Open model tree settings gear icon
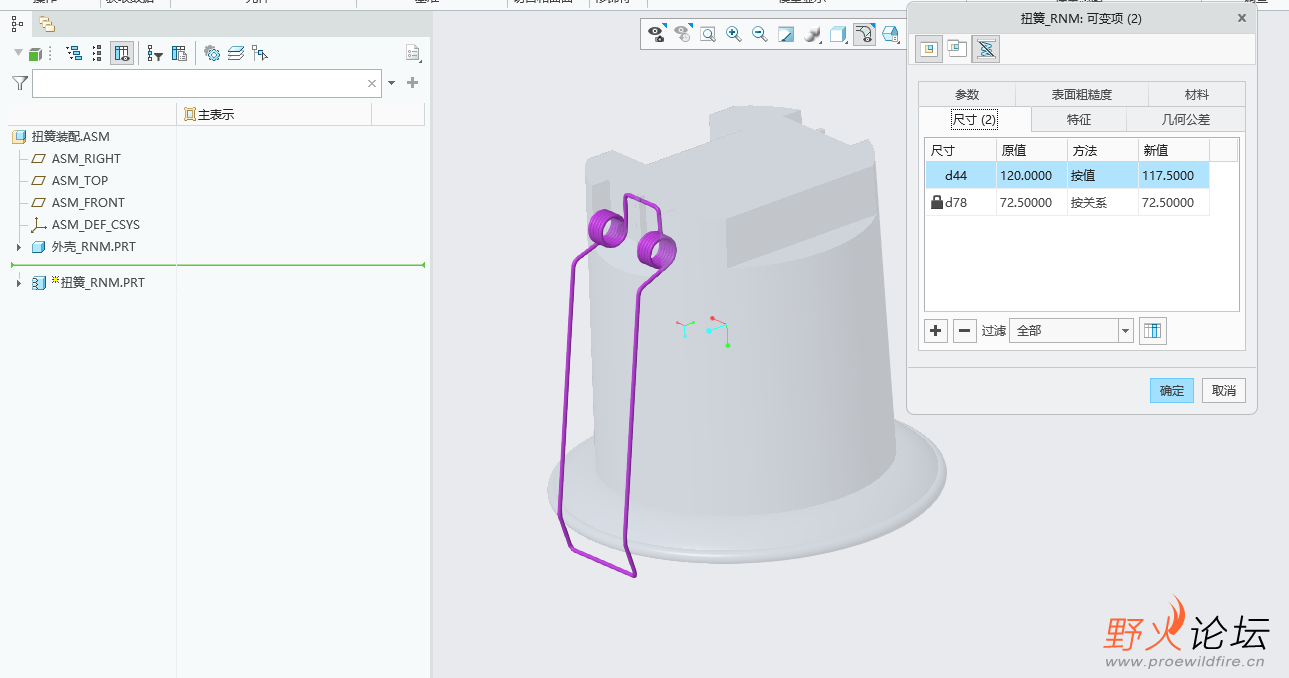 coord(212,53)
